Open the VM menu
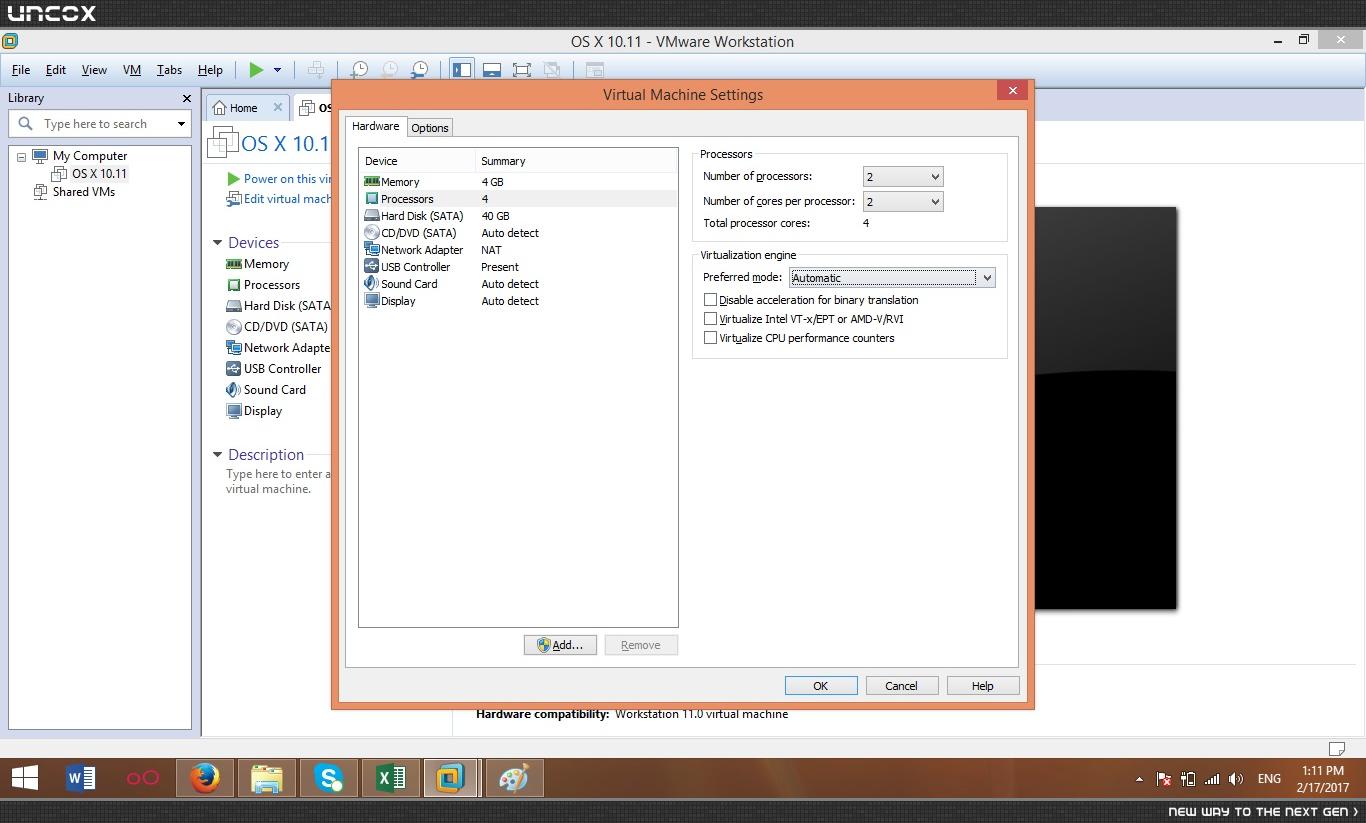The image size is (1366, 823). coord(132,70)
